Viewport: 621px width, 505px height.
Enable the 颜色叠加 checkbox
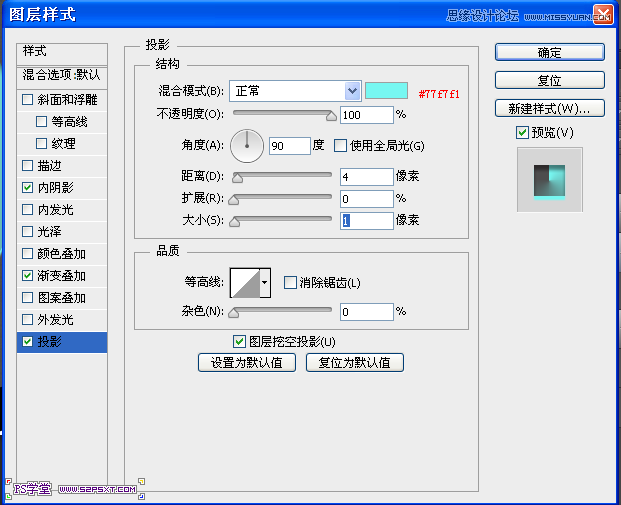click(x=27, y=253)
